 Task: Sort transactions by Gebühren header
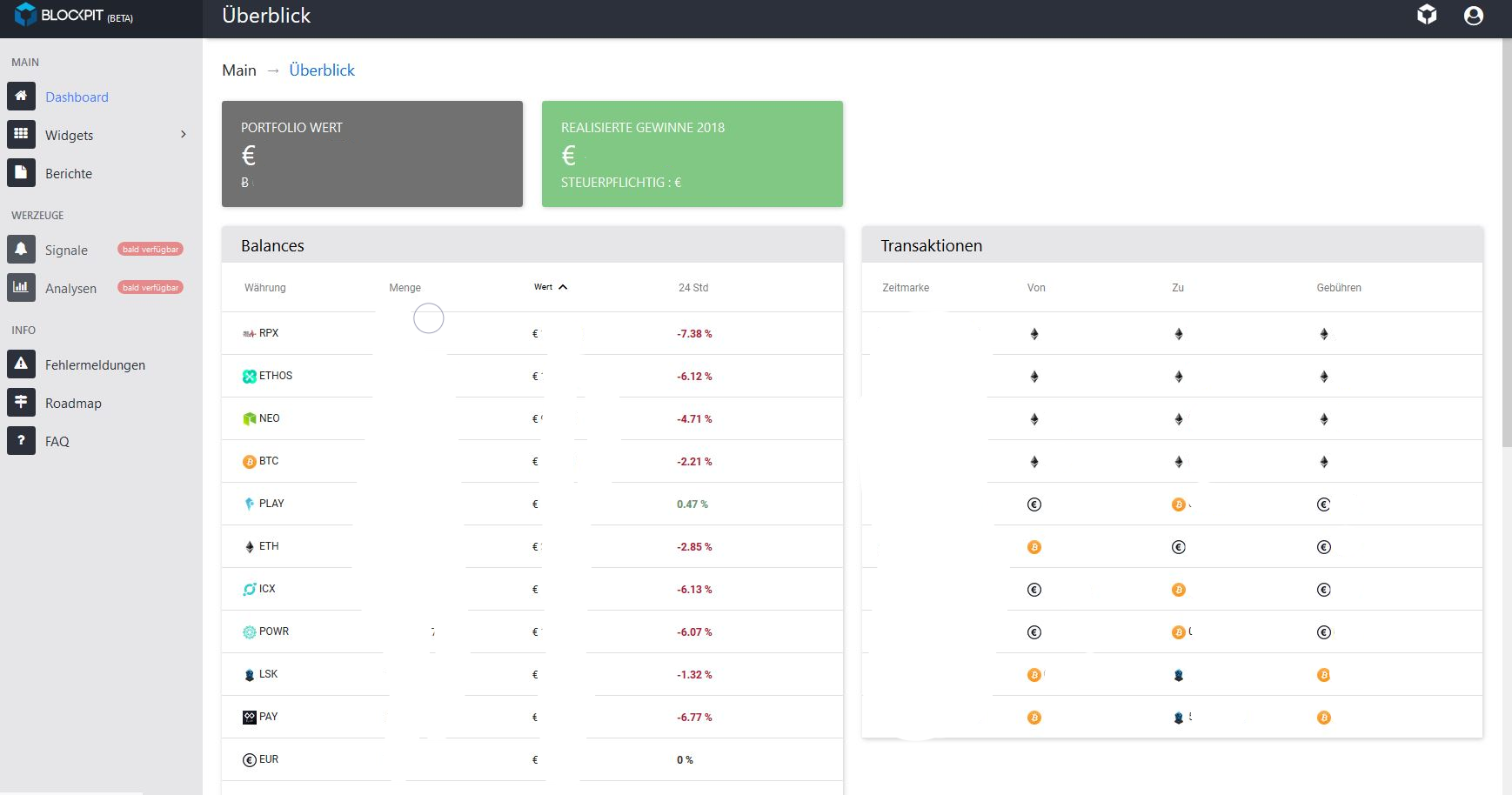(x=1339, y=288)
